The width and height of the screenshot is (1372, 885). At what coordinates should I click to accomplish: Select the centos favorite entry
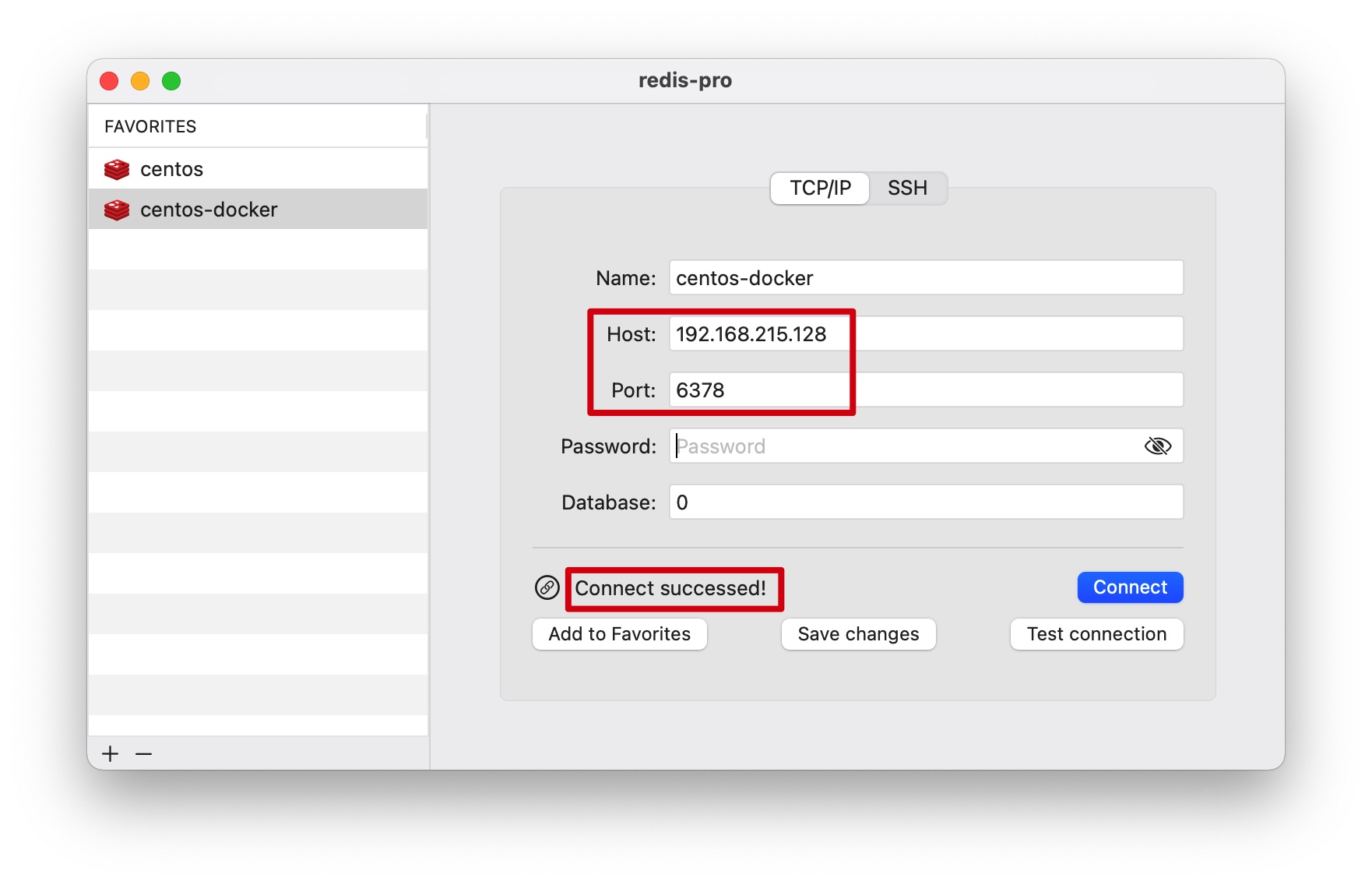(258, 169)
